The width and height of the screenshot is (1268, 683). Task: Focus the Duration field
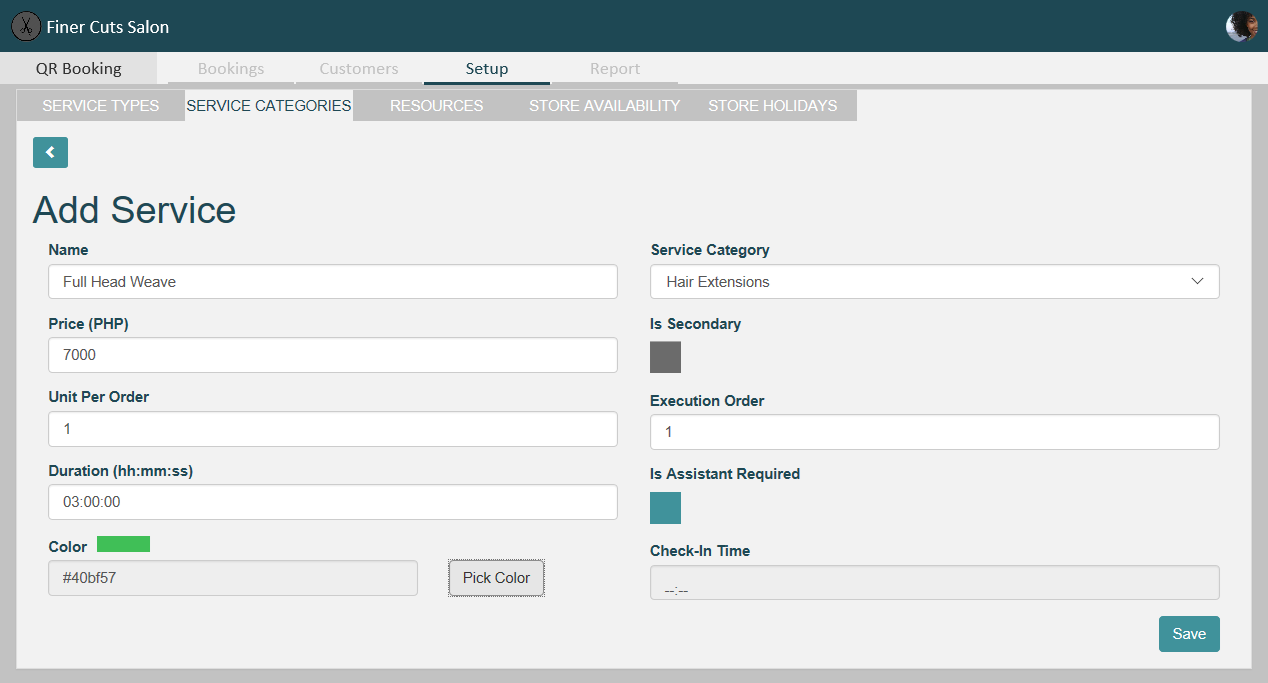[x=333, y=502]
